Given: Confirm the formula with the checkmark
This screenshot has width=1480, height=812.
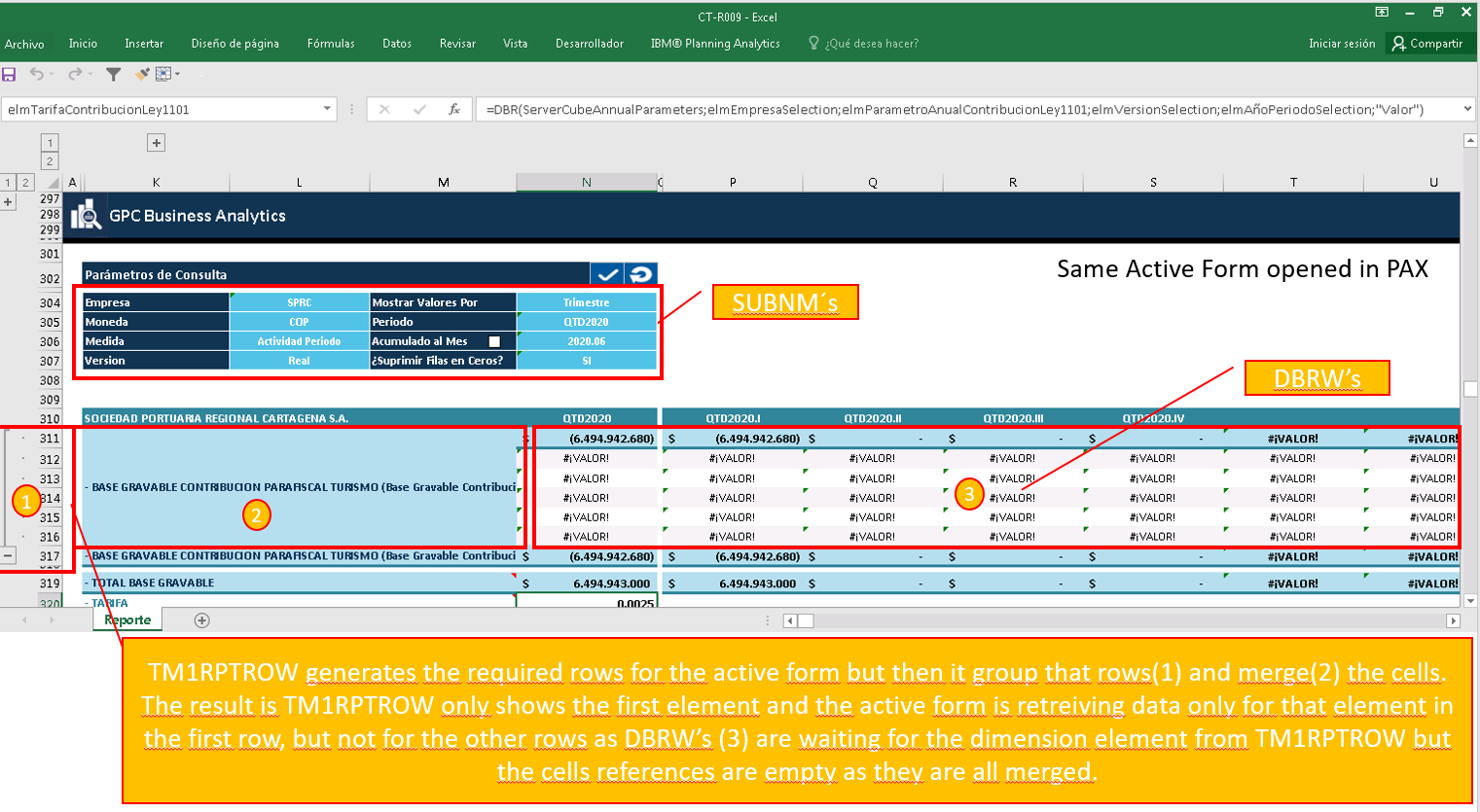Looking at the screenshot, I should (x=419, y=110).
